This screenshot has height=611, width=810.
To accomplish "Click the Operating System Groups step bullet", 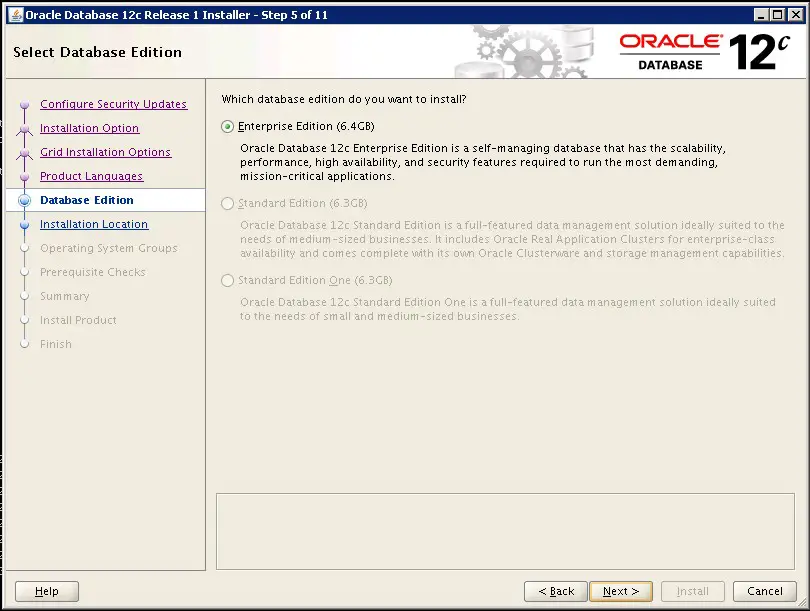I will click(24, 248).
